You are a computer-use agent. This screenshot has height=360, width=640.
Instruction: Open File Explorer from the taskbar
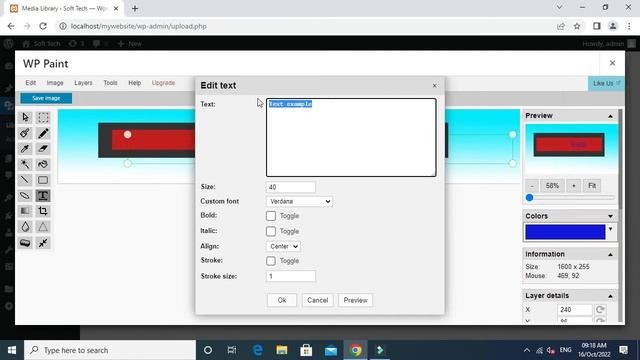(x=282, y=350)
